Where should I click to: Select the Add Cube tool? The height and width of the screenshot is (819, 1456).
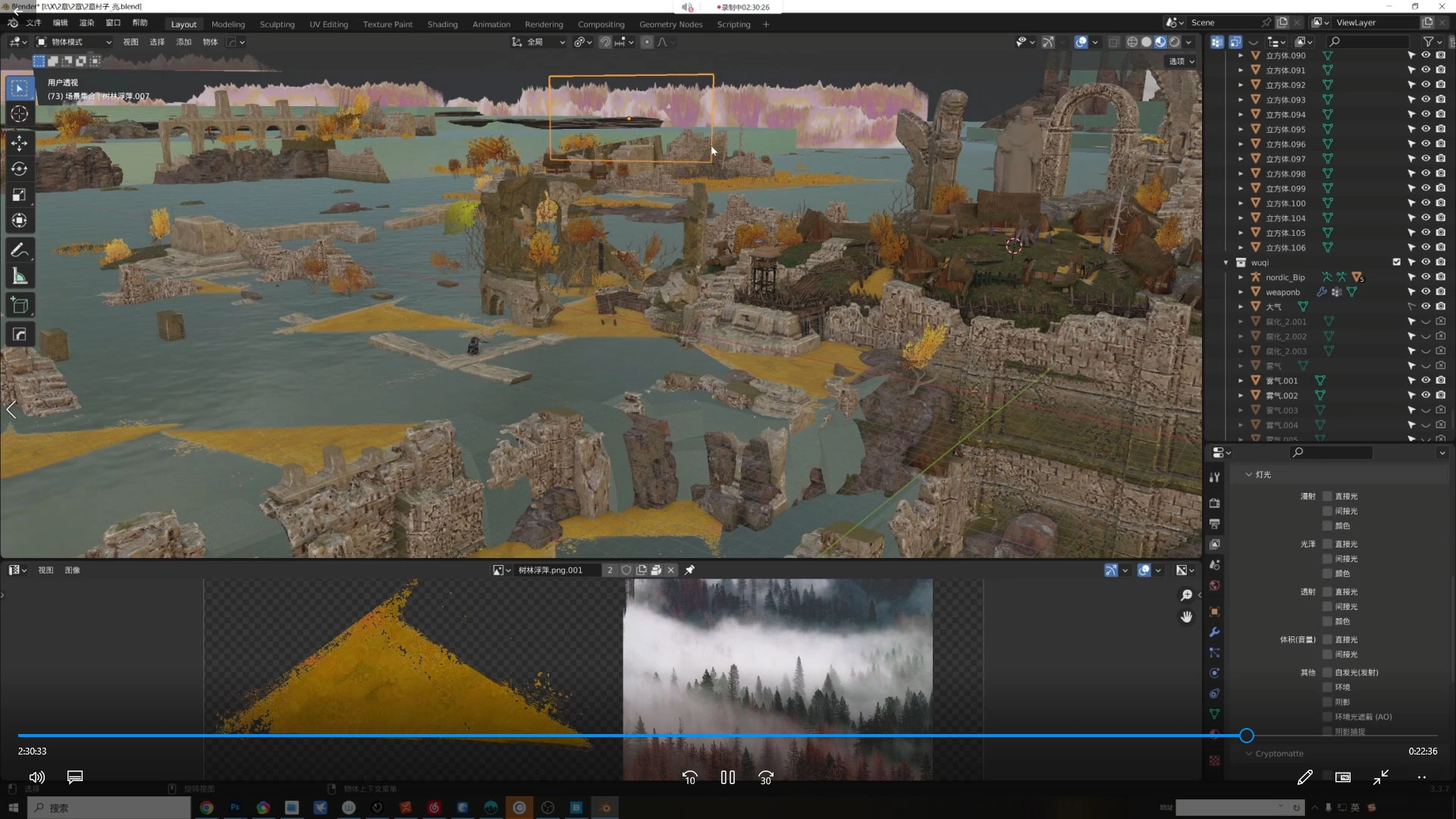[x=20, y=306]
